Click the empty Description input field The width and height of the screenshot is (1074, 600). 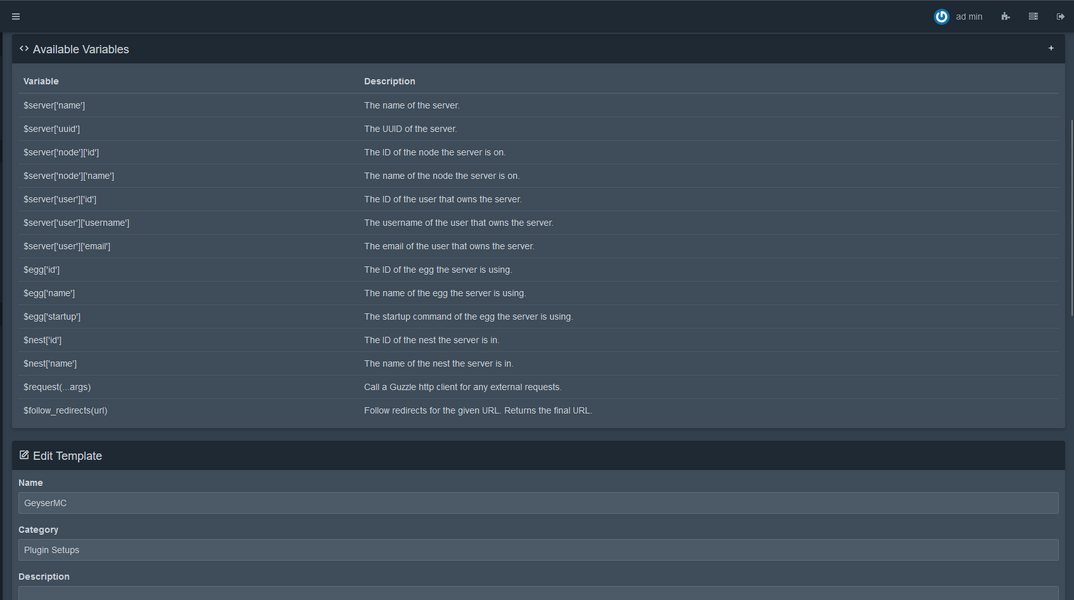click(538, 593)
